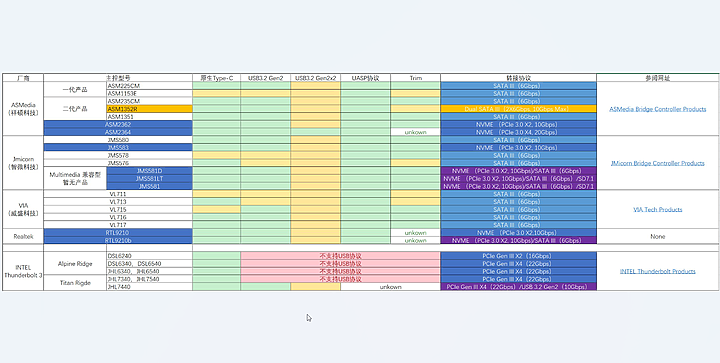Select the PCIe Gen III X4/USB 3.2 Gen2 cell

(518, 287)
